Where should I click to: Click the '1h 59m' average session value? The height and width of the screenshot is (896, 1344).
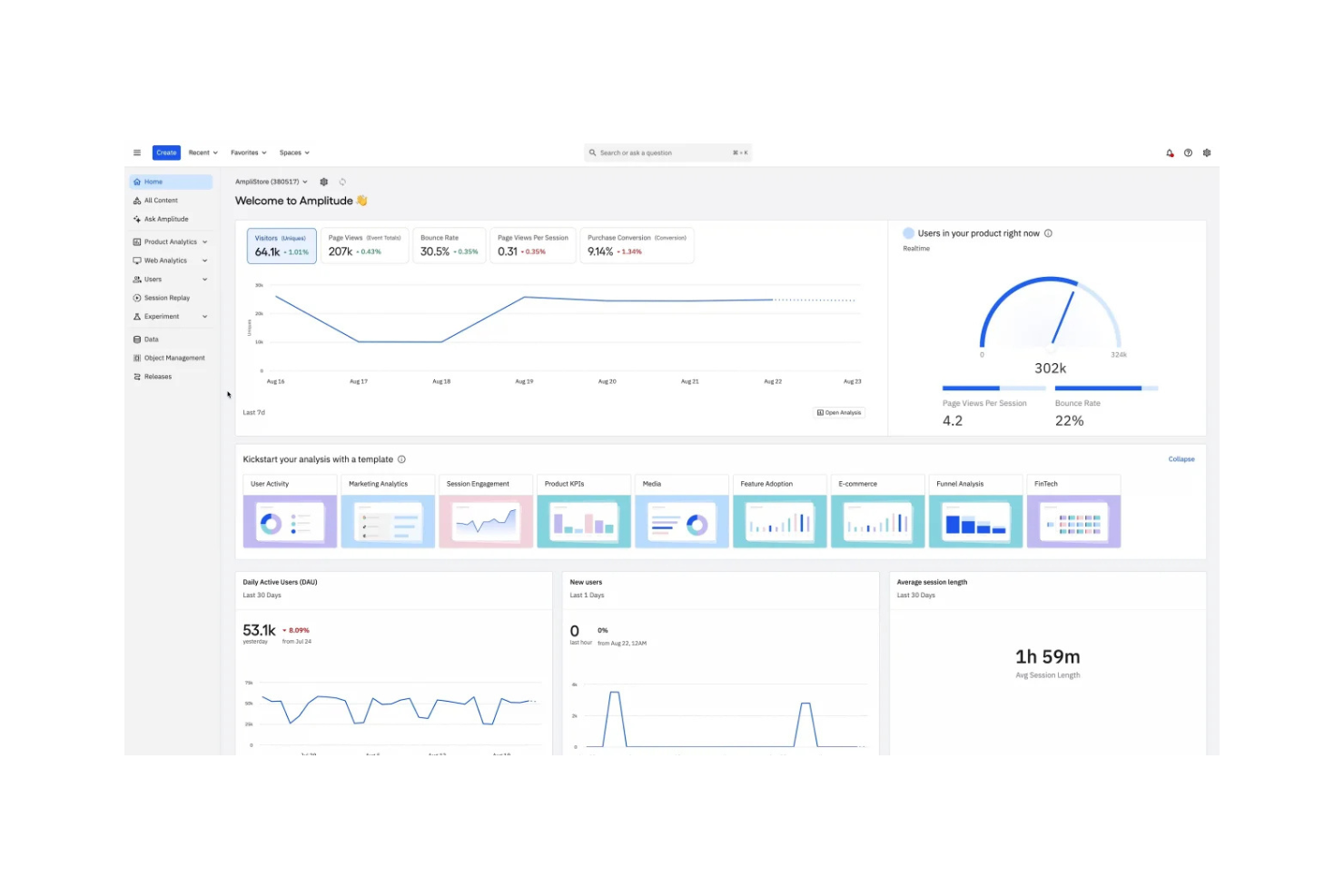(1048, 656)
